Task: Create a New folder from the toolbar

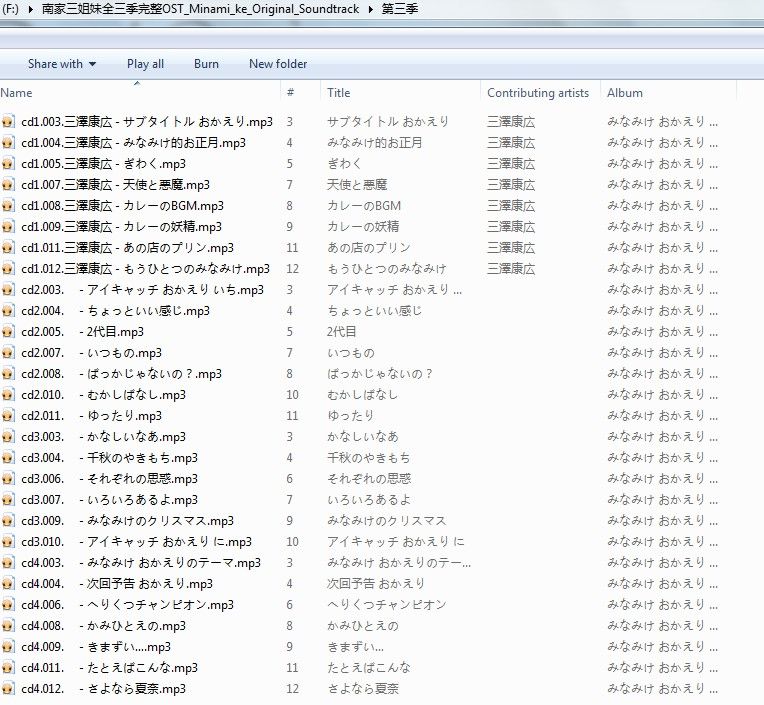Action: coord(278,64)
